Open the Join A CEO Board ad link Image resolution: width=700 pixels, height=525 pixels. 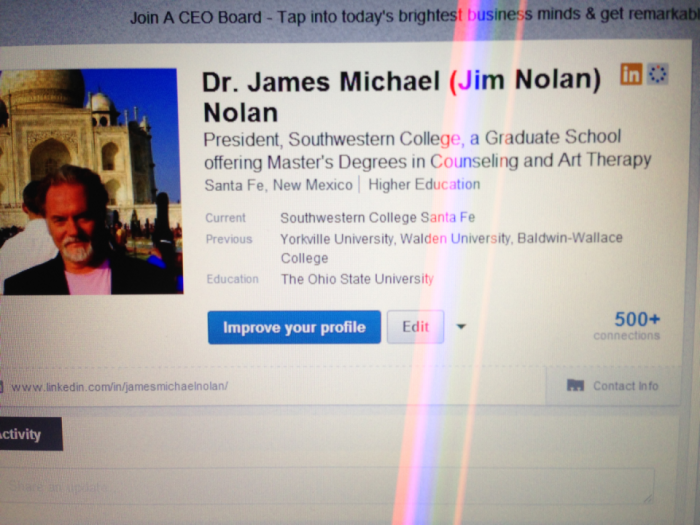click(415, 17)
